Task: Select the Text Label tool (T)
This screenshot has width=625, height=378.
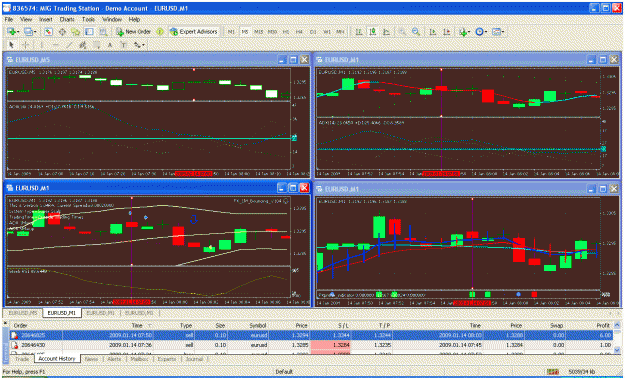Action: point(124,45)
